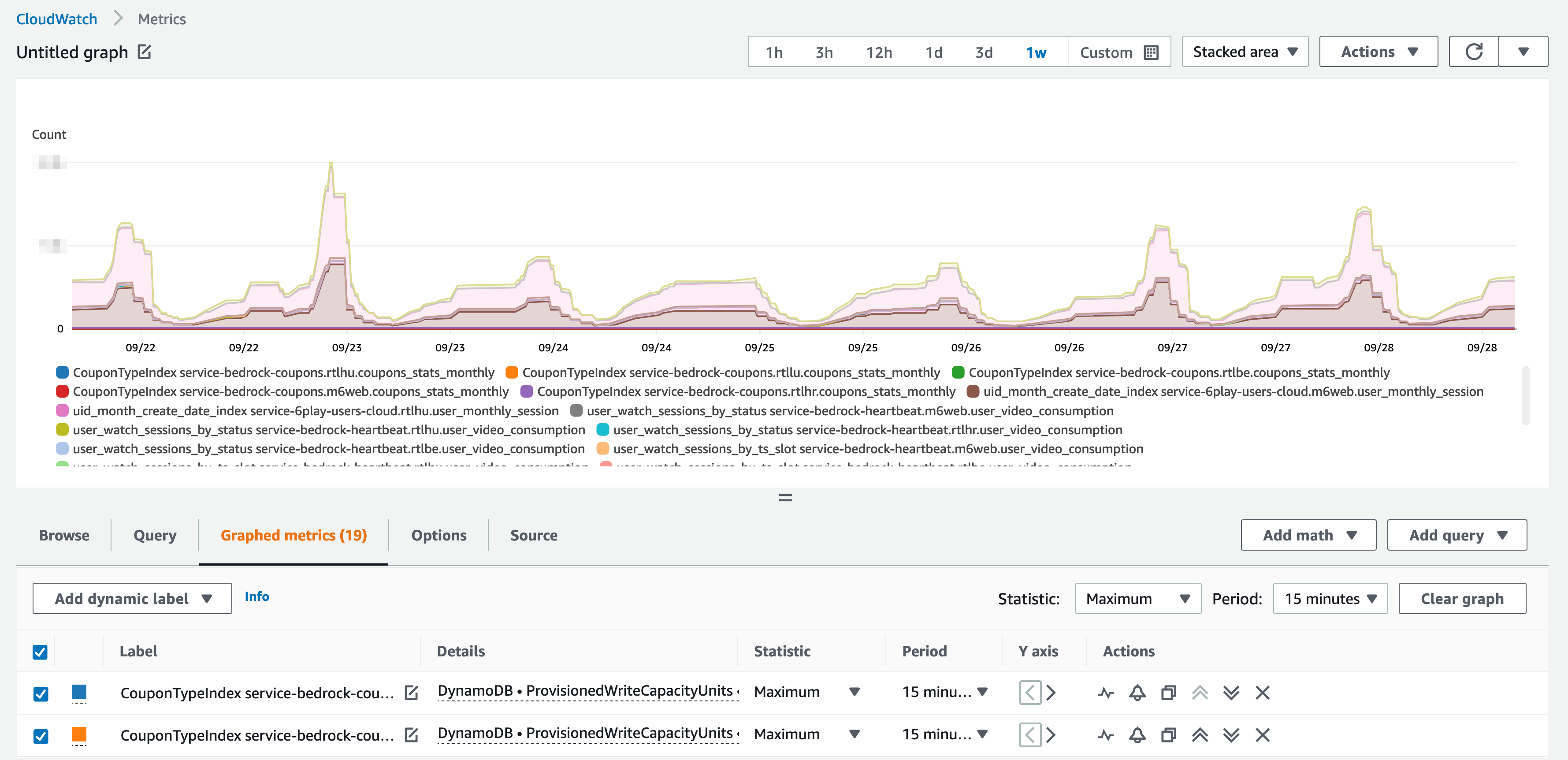Open the Period dropdown showing 15 minutes

pos(1330,599)
